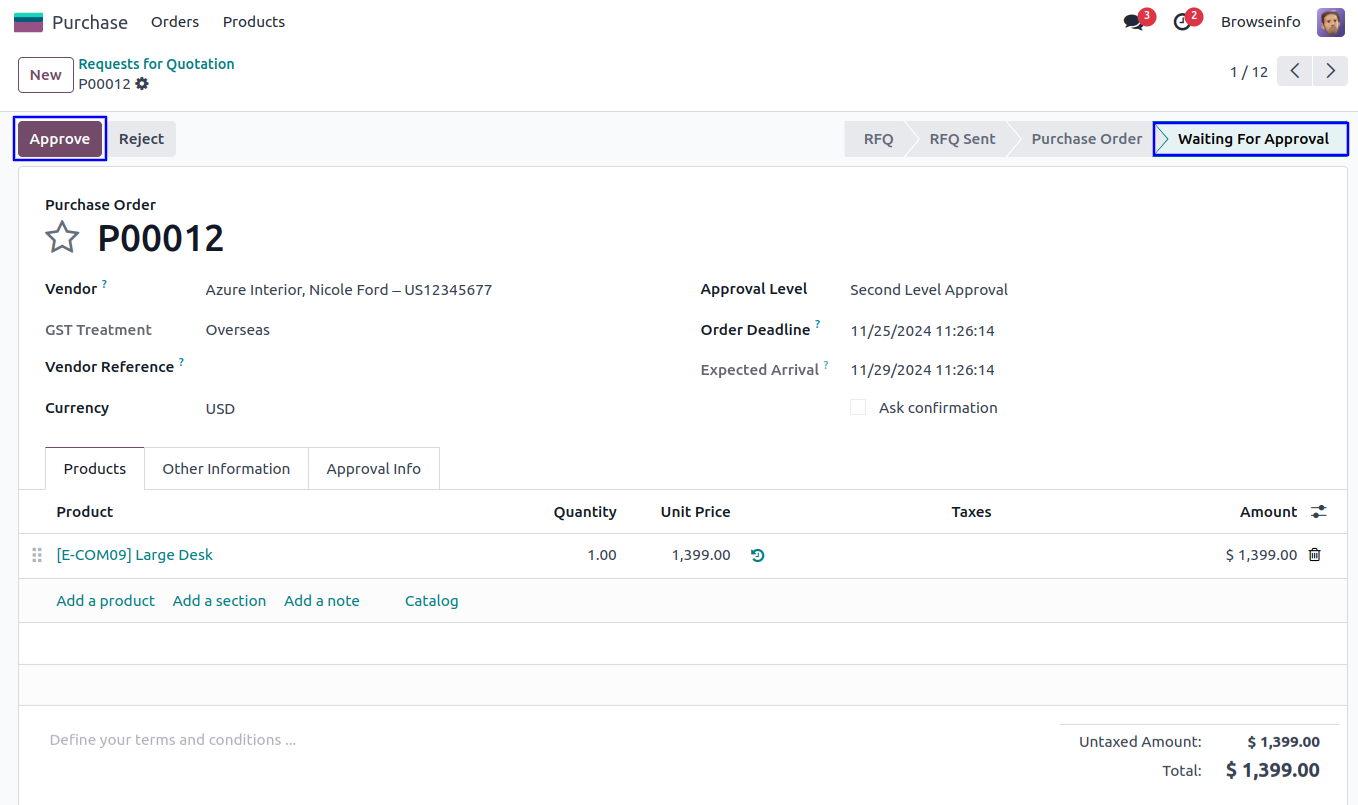Open the Orders menu
Image resolution: width=1358 pixels, height=805 pixels.
click(175, 22)
